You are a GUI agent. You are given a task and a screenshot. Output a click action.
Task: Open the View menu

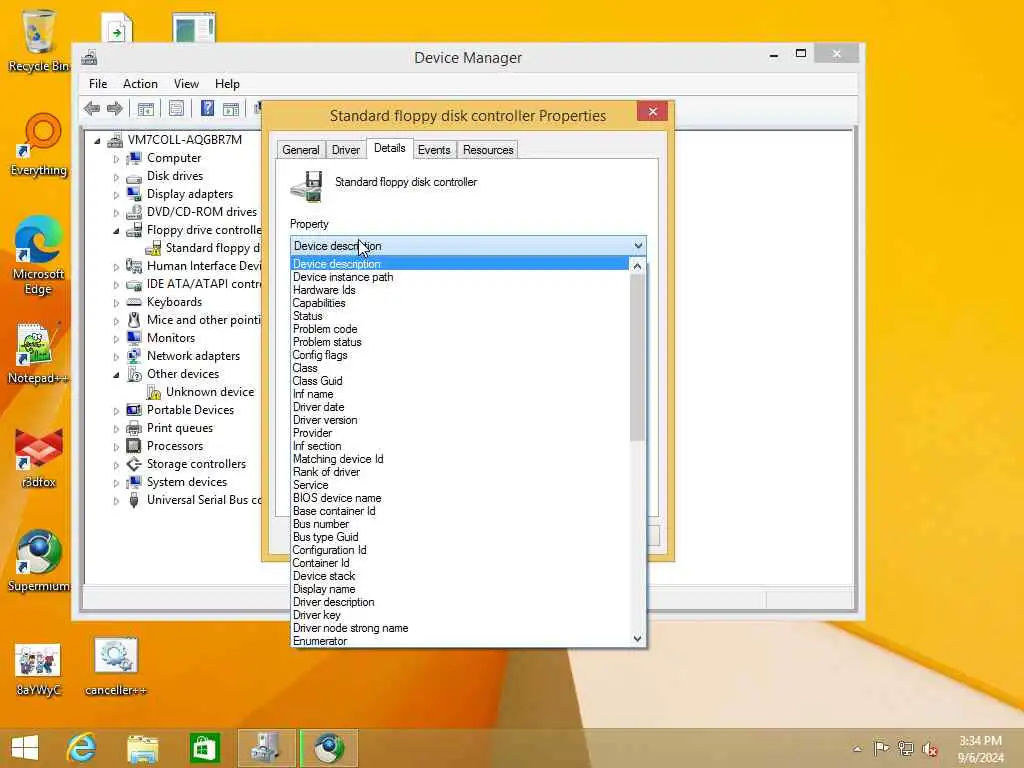pos(186,84)
